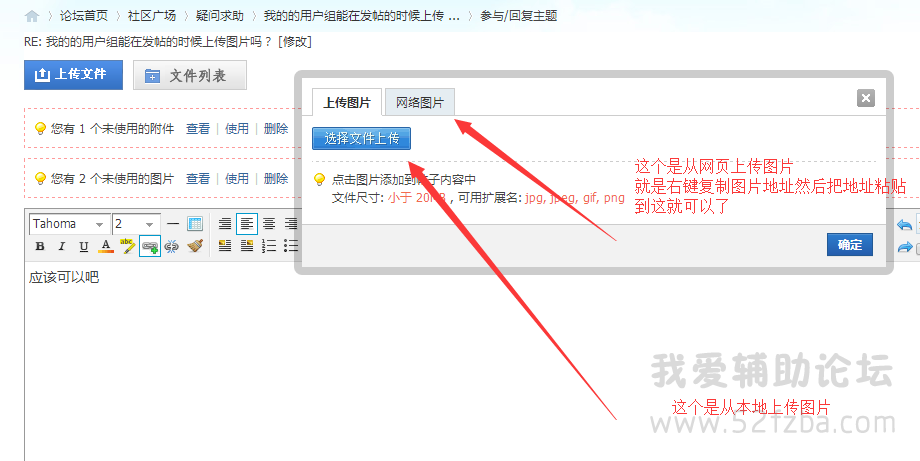
Task: Open 疑问求助 breadcrumb link
Action: point(220,16)
